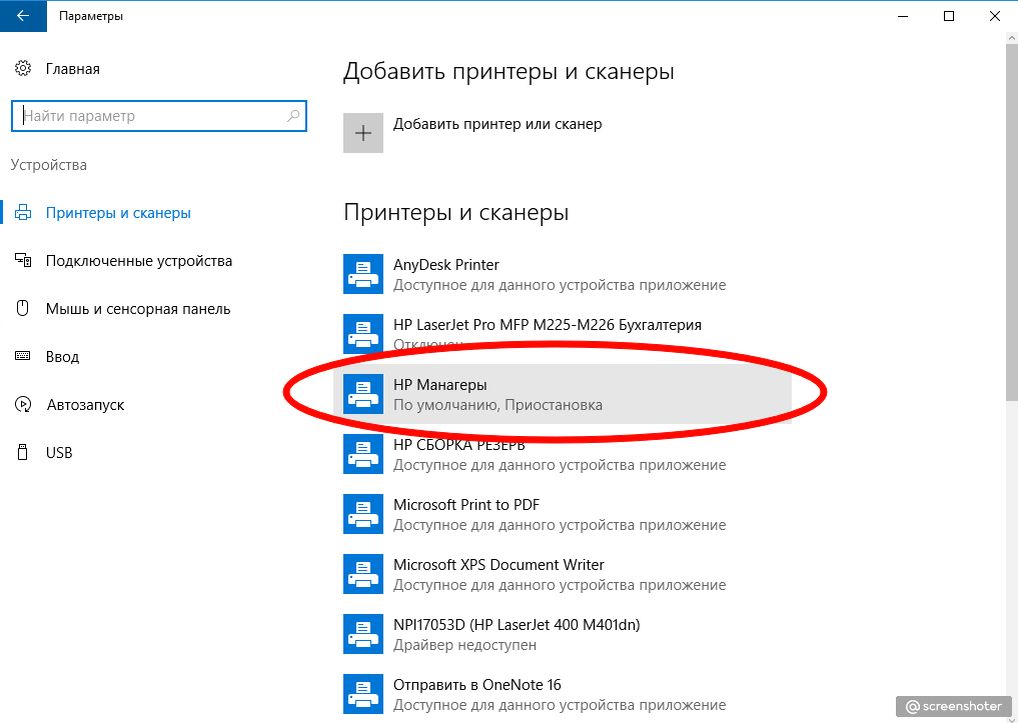
Task: Click the mouse icon in sidebar
Action: point(23,308)
